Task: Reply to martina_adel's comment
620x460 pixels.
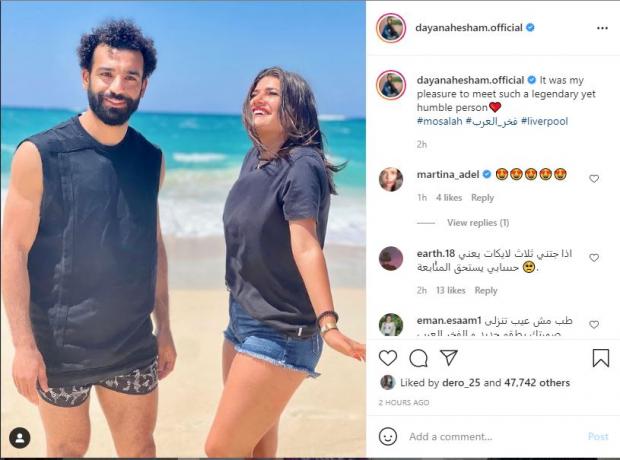Action: tap(482, 197)
